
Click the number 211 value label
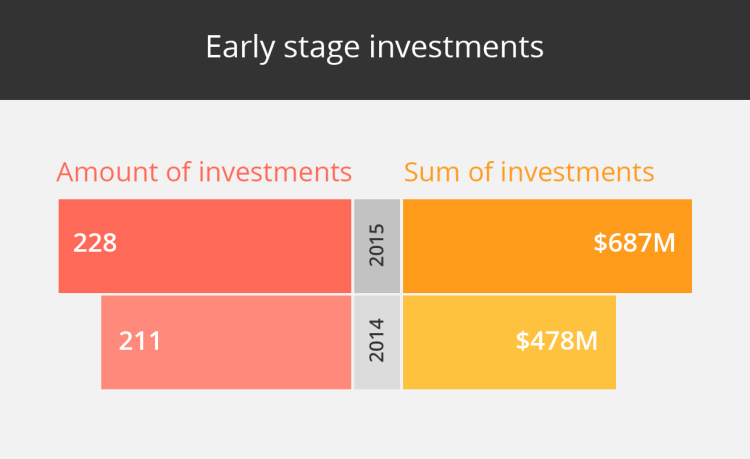(x=140, y=341)
